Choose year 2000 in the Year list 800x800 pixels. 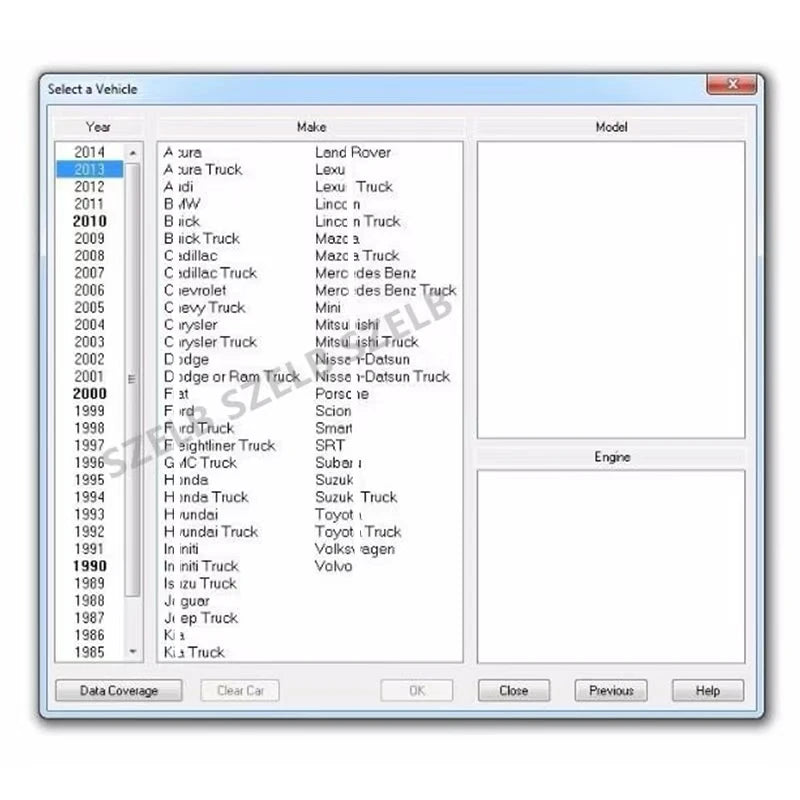click(x=89, y=393)
